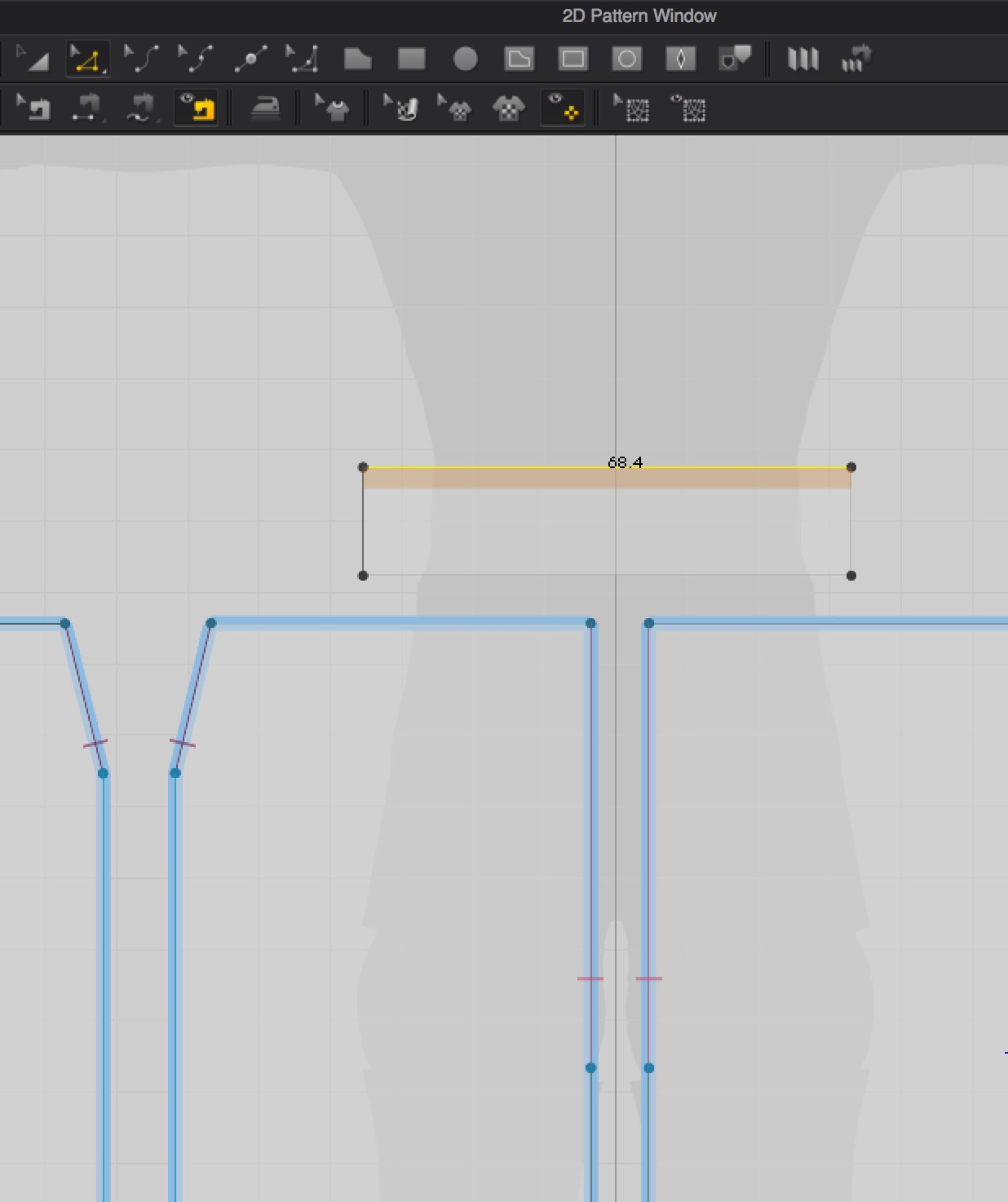Select the filled Circle pattern tool
Viewport: 1008px width, 1202px height.
click(465, 59)
